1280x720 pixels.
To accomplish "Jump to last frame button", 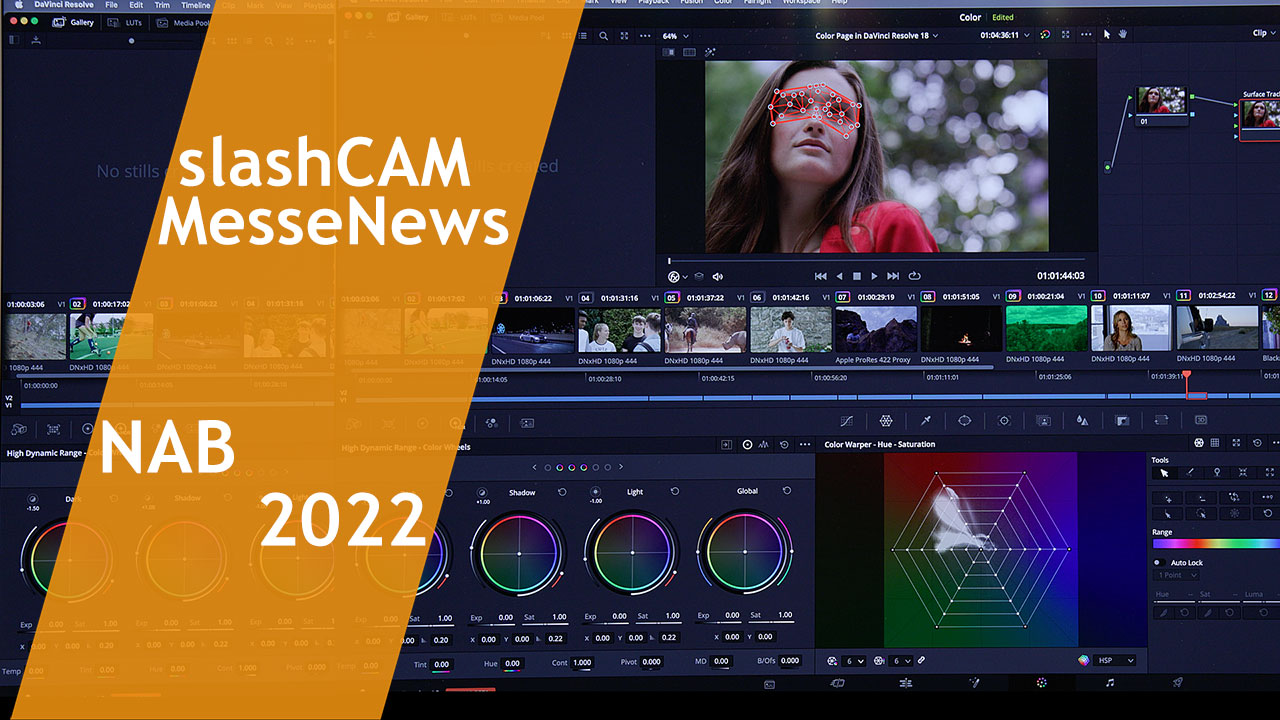I will pyautogui.click(x=894, y=276).
